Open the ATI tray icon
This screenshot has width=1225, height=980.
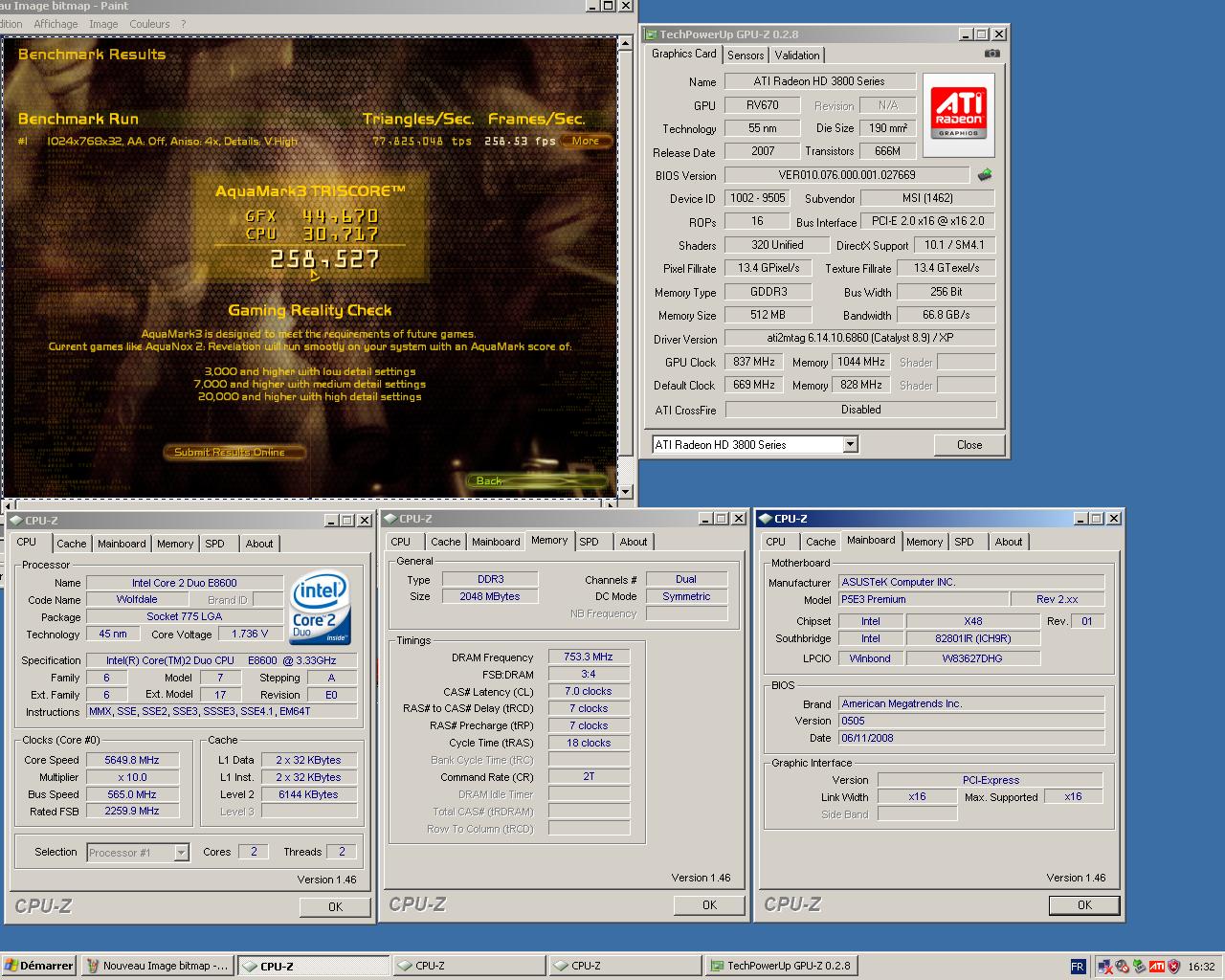coord(1156,967)
